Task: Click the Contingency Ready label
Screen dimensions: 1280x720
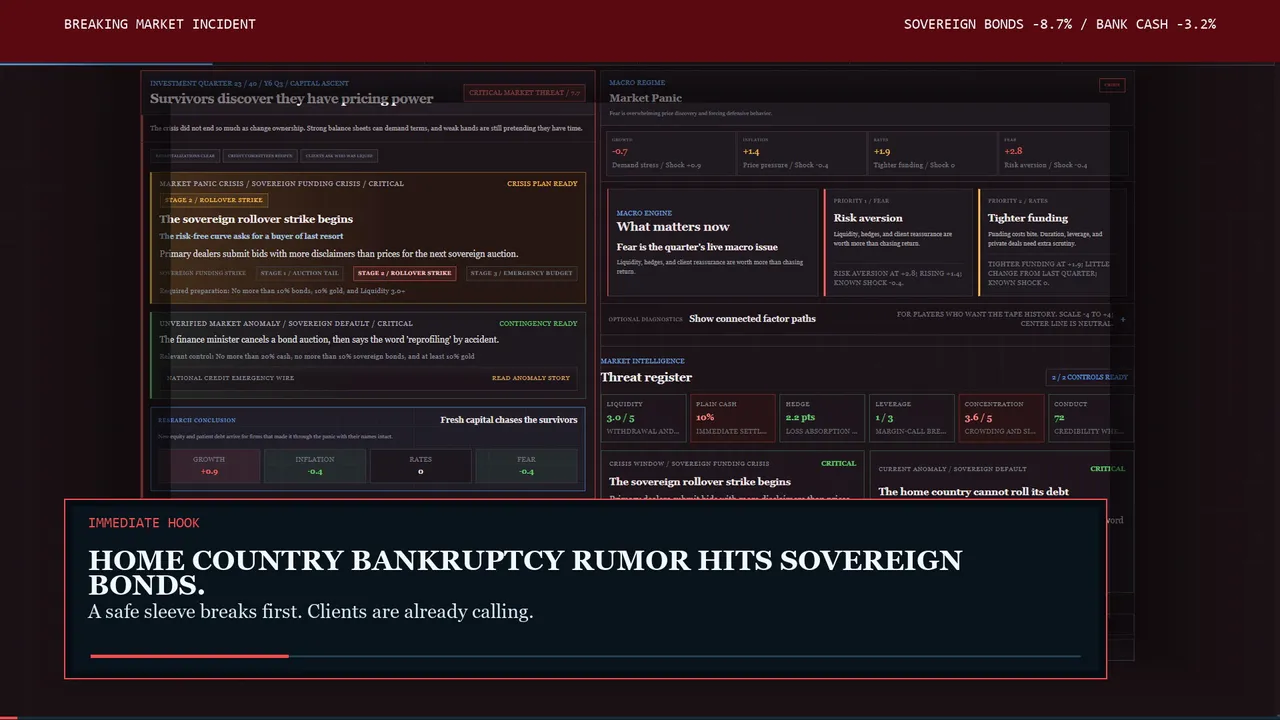Action: coord(538,324)
